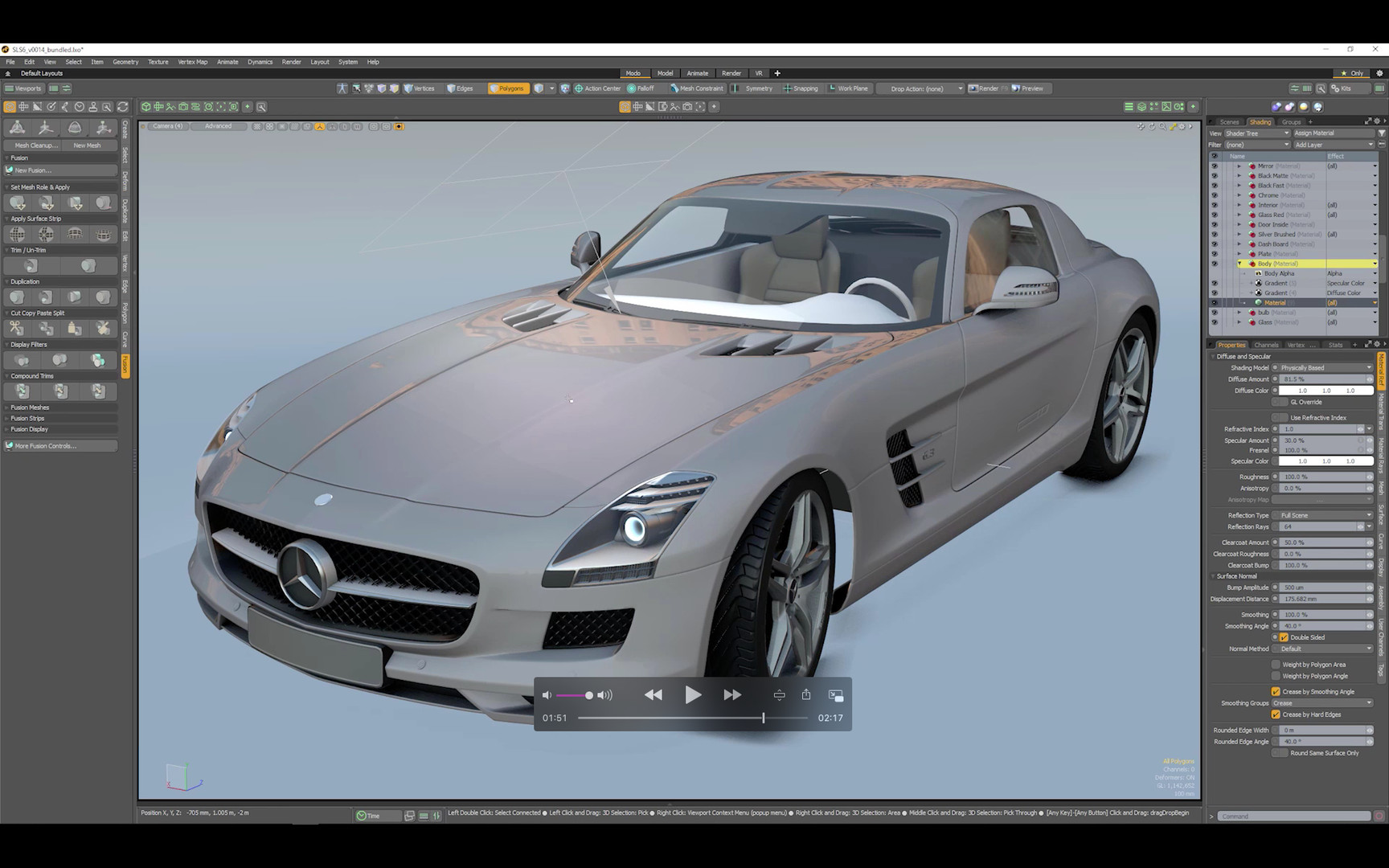Open the Add Layer dropdown
Image resolution: width=1389 pixels, height=868 pixels.
tap(1334, 145)
